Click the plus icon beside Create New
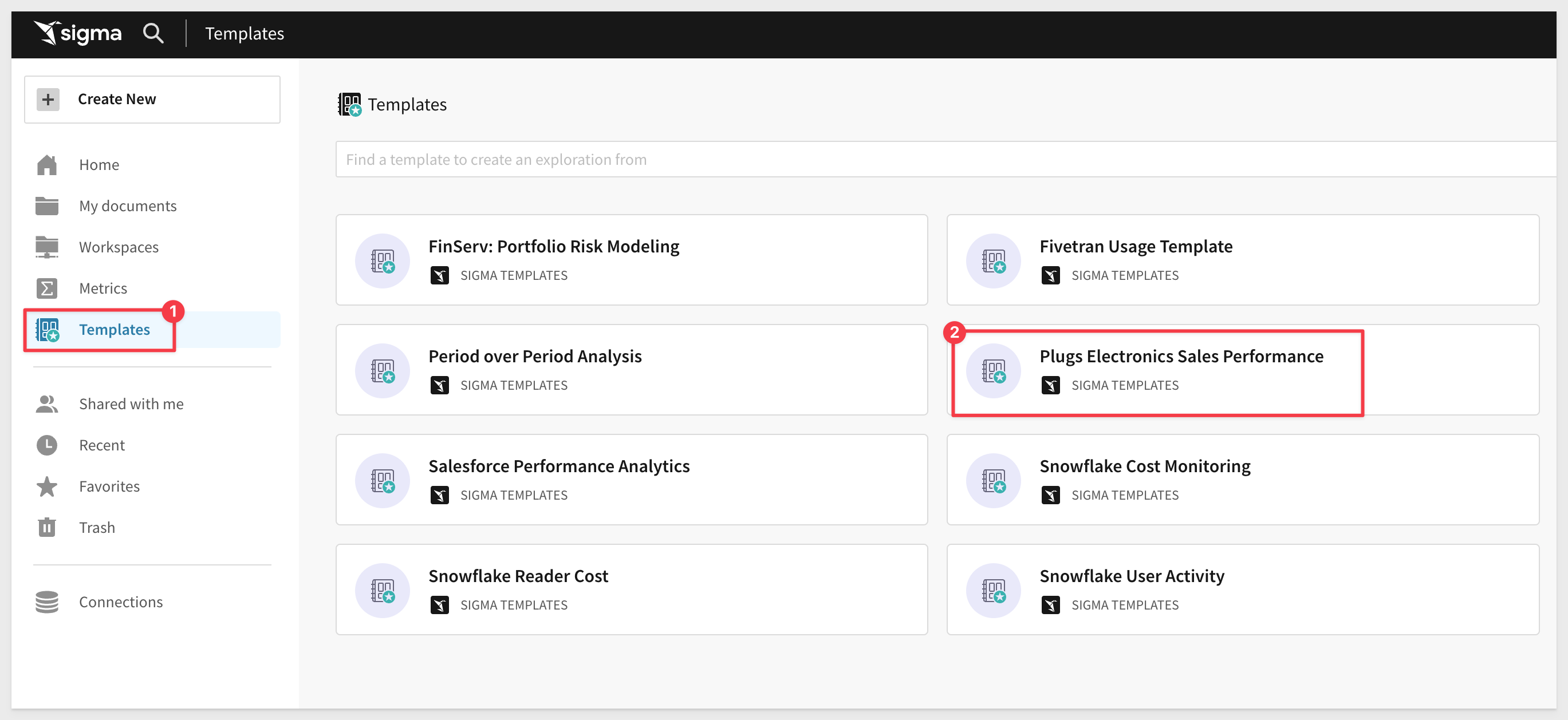1568x720 pixels. tap(48, 99)
